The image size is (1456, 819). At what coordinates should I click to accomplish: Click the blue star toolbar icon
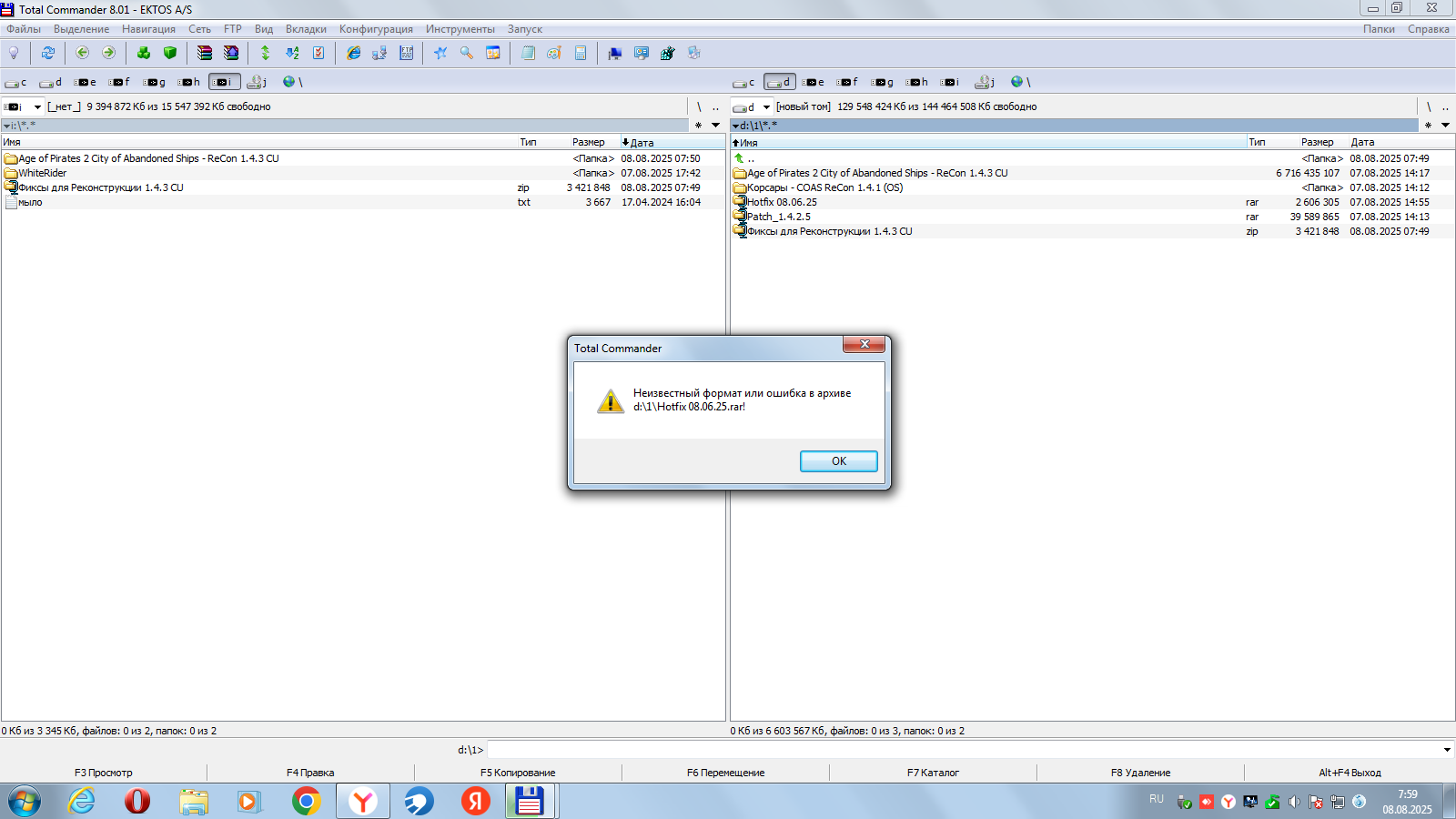tap(440, 53)
